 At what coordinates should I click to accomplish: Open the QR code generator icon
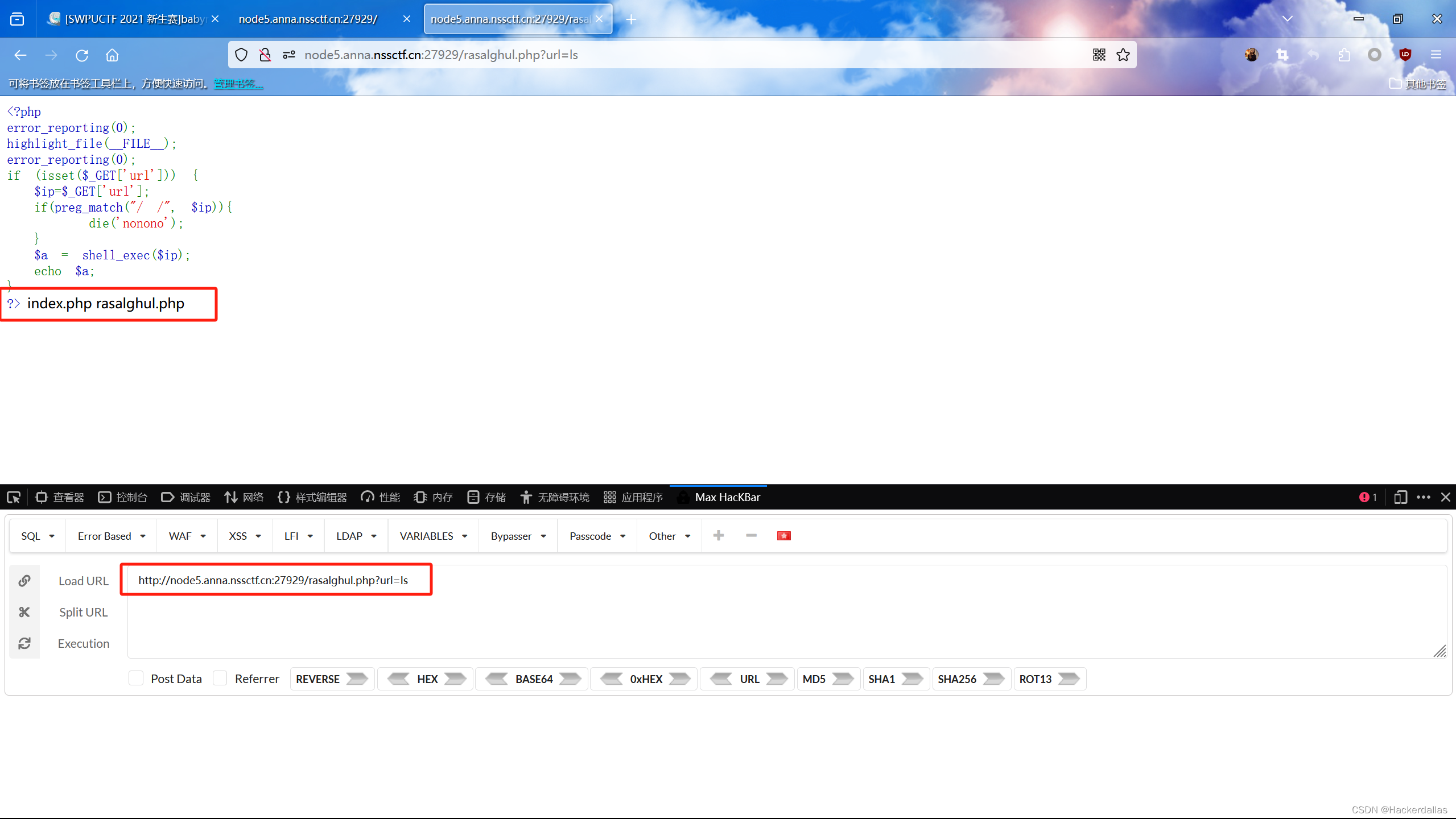click(x=1099, y=55)
